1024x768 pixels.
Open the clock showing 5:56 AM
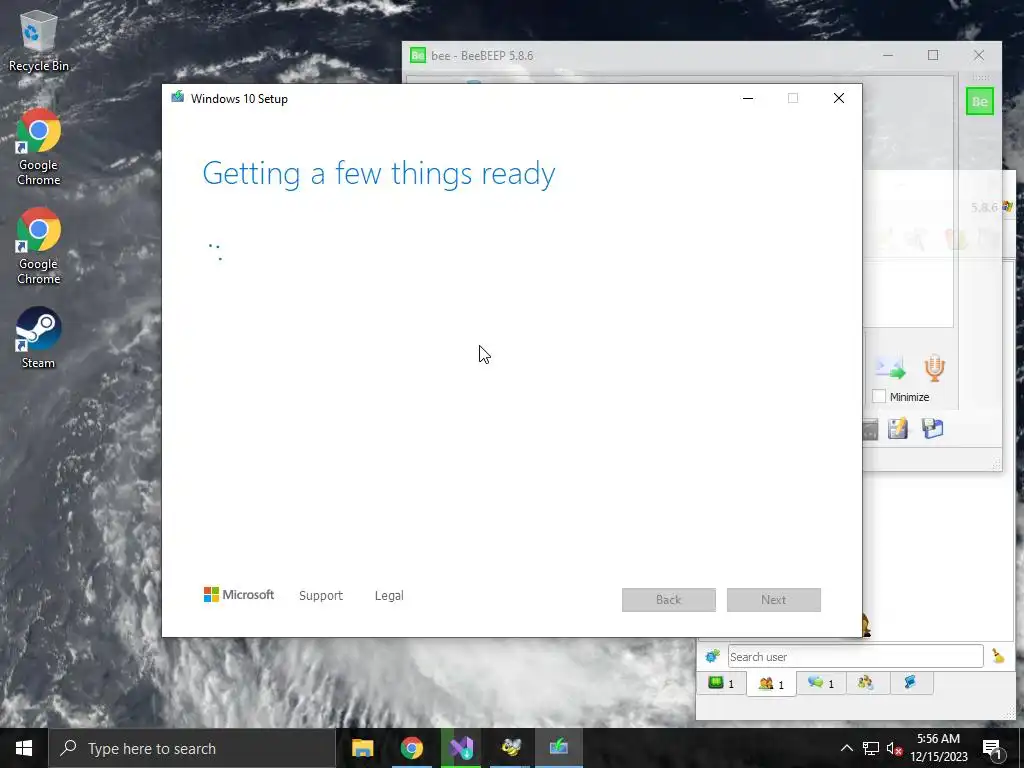click(x=938, y=748)
